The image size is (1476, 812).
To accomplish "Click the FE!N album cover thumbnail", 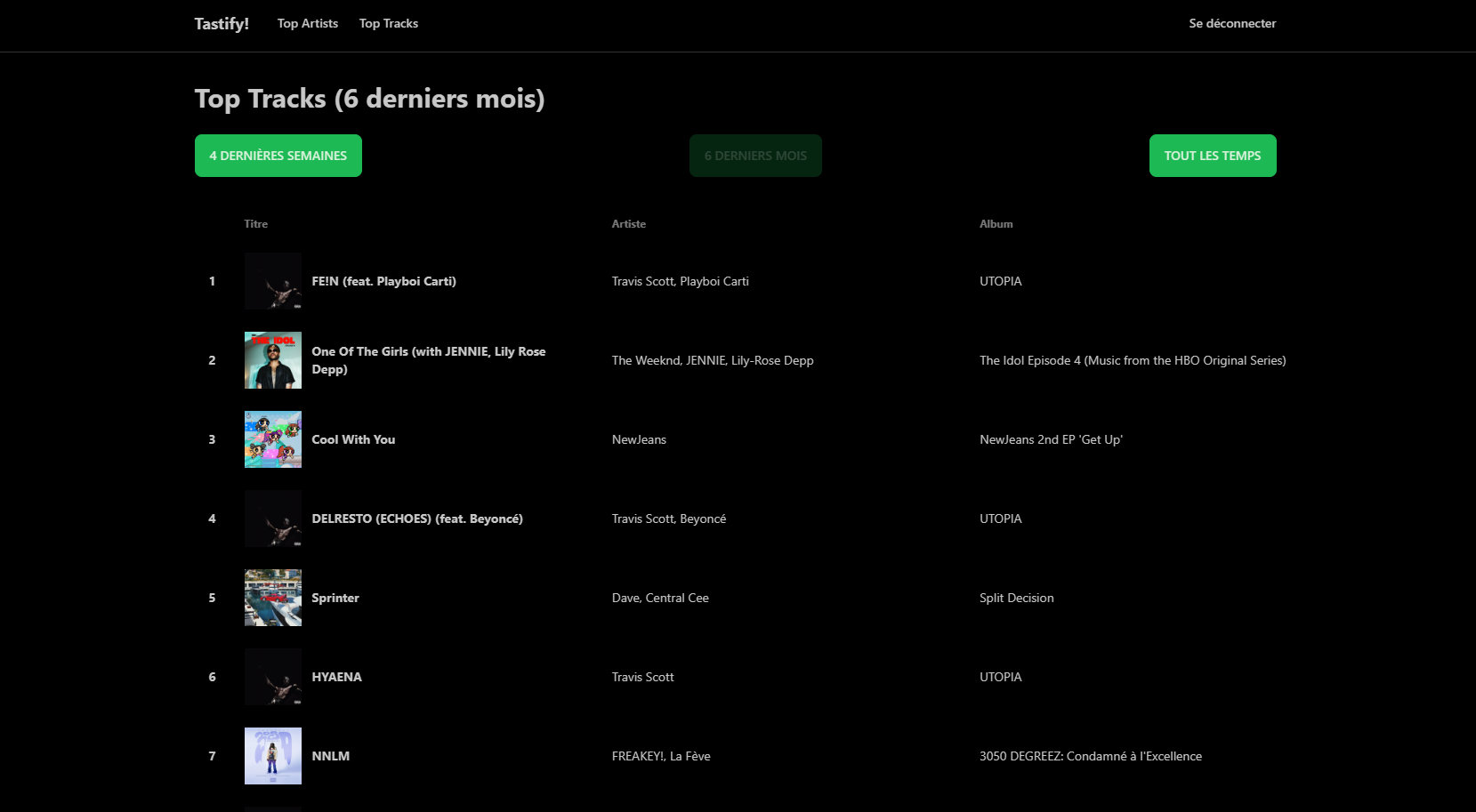I will coord(273,281).
